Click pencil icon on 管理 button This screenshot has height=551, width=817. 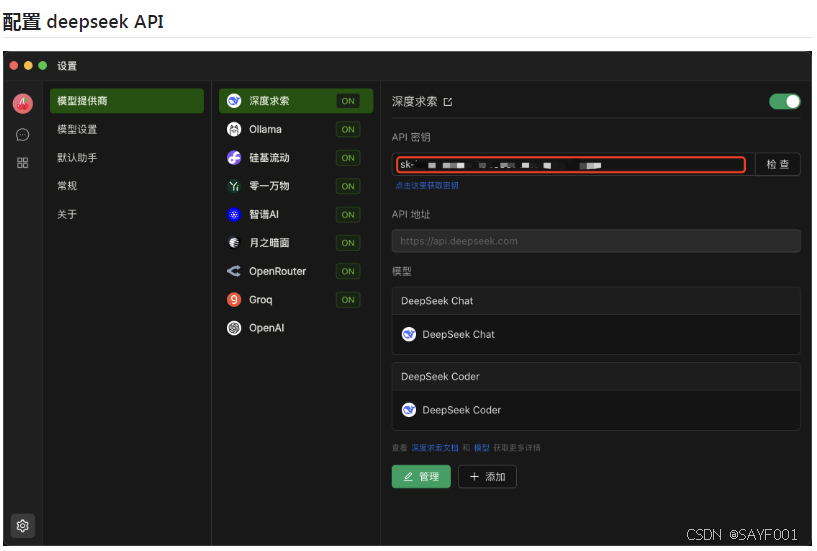pyautogui.click(x=408, y=476)
